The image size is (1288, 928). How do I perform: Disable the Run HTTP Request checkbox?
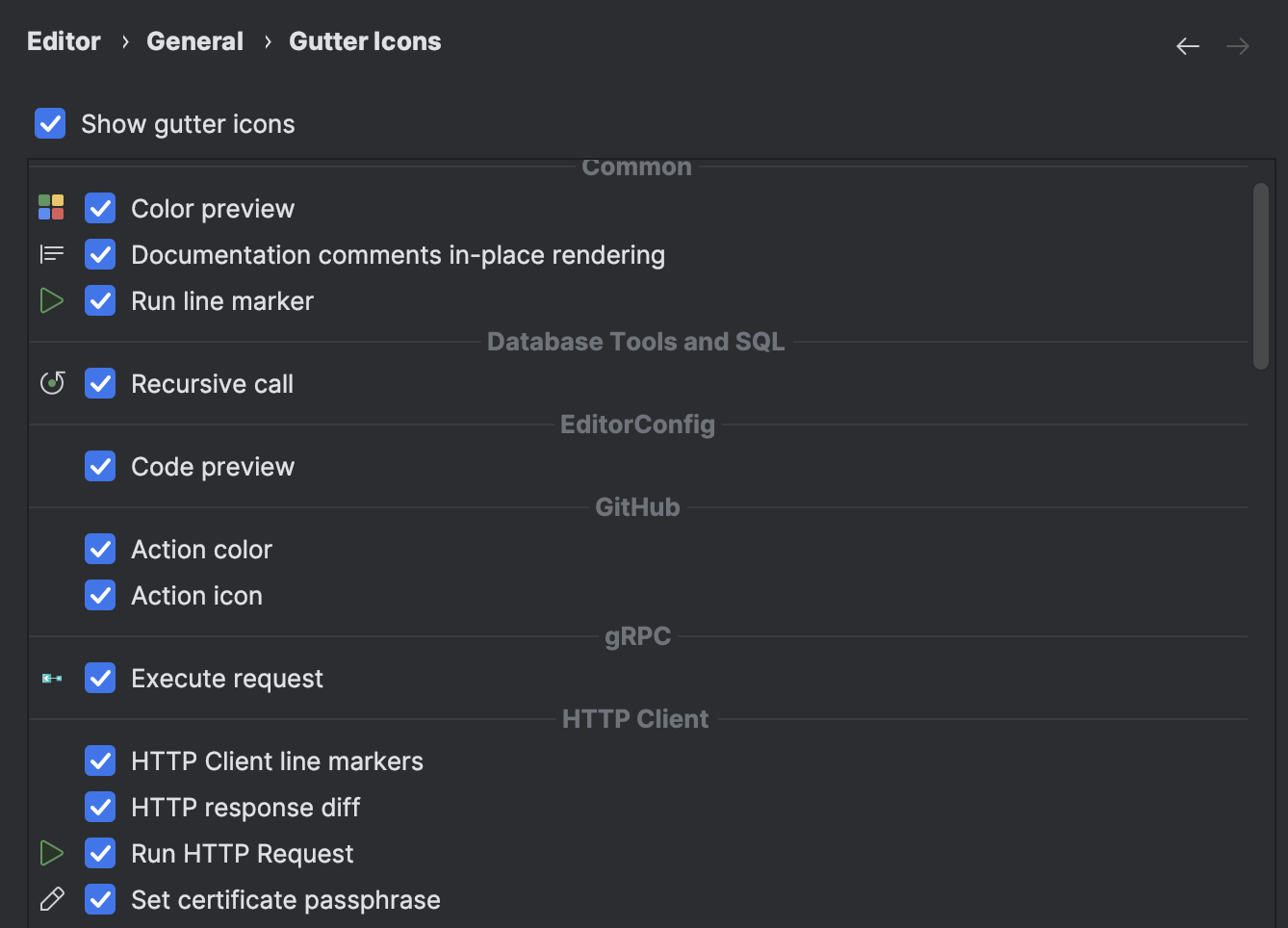[100, 853]
